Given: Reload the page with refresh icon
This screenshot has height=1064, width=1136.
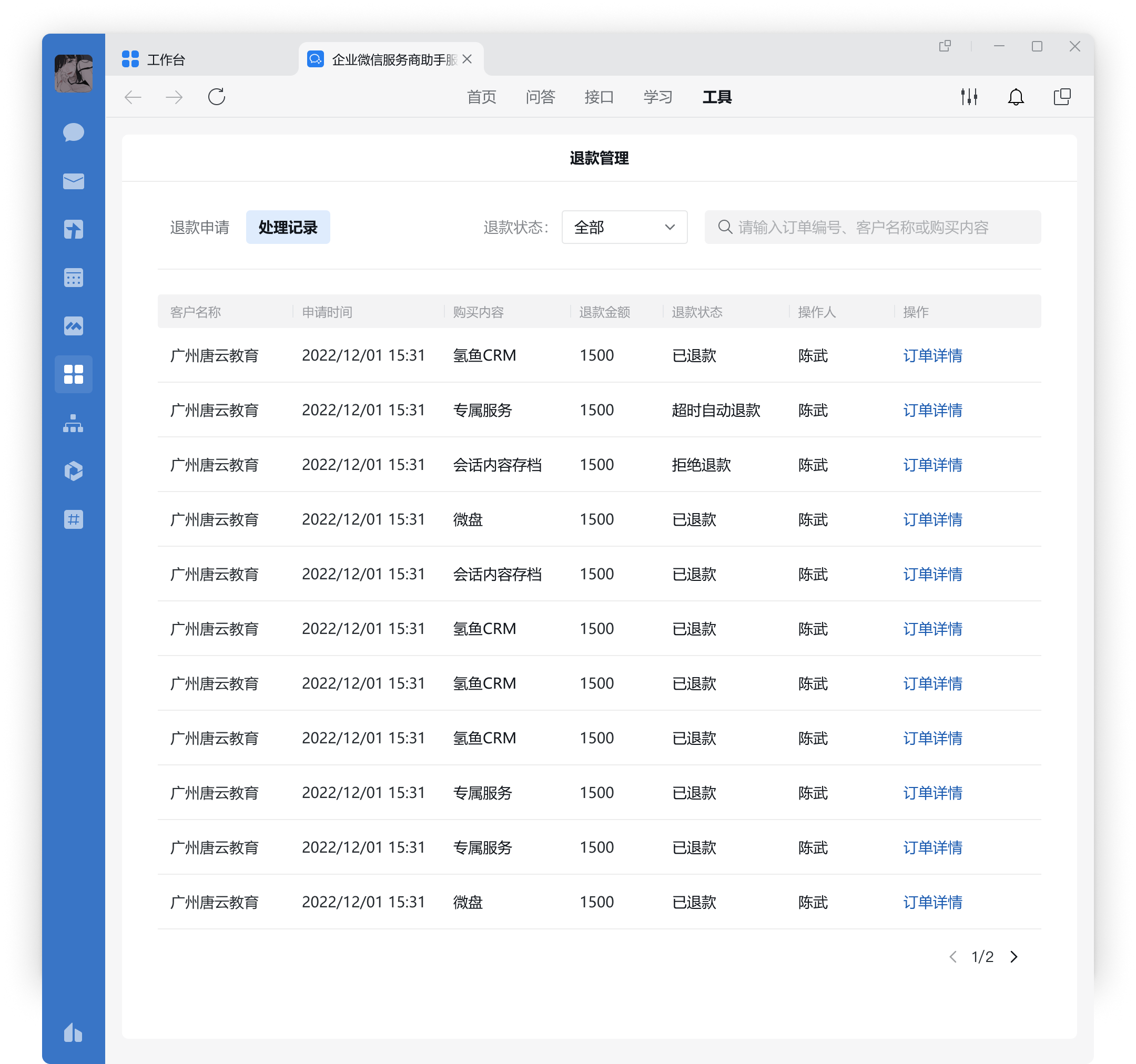Looking at the screenshot, I should [x=217, y=97].
